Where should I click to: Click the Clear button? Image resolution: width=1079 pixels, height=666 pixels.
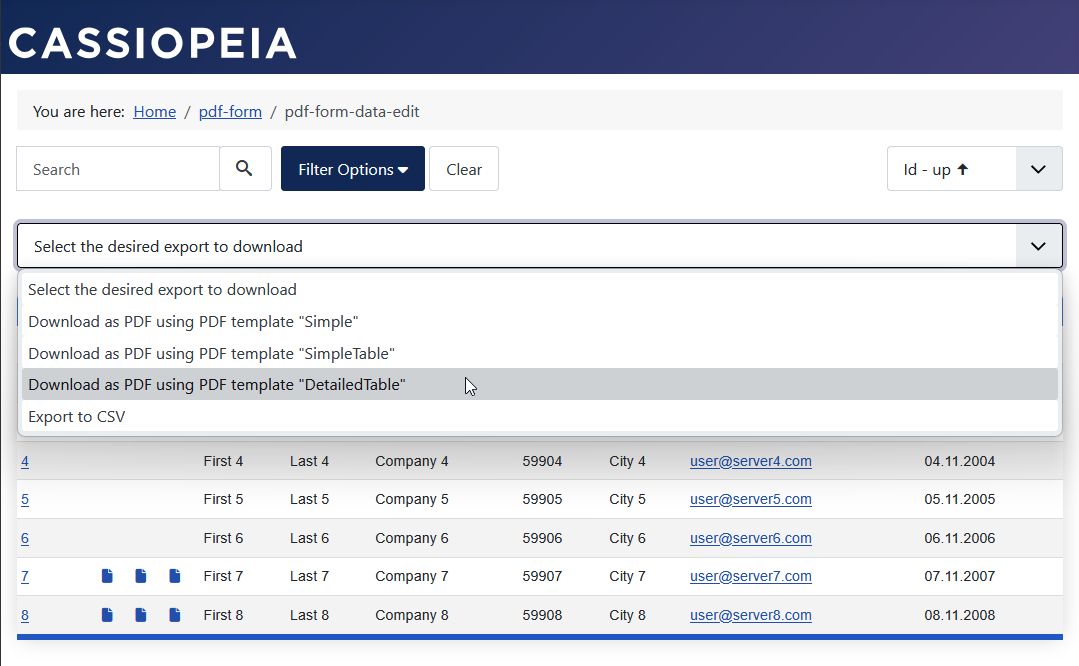point(463,168)
